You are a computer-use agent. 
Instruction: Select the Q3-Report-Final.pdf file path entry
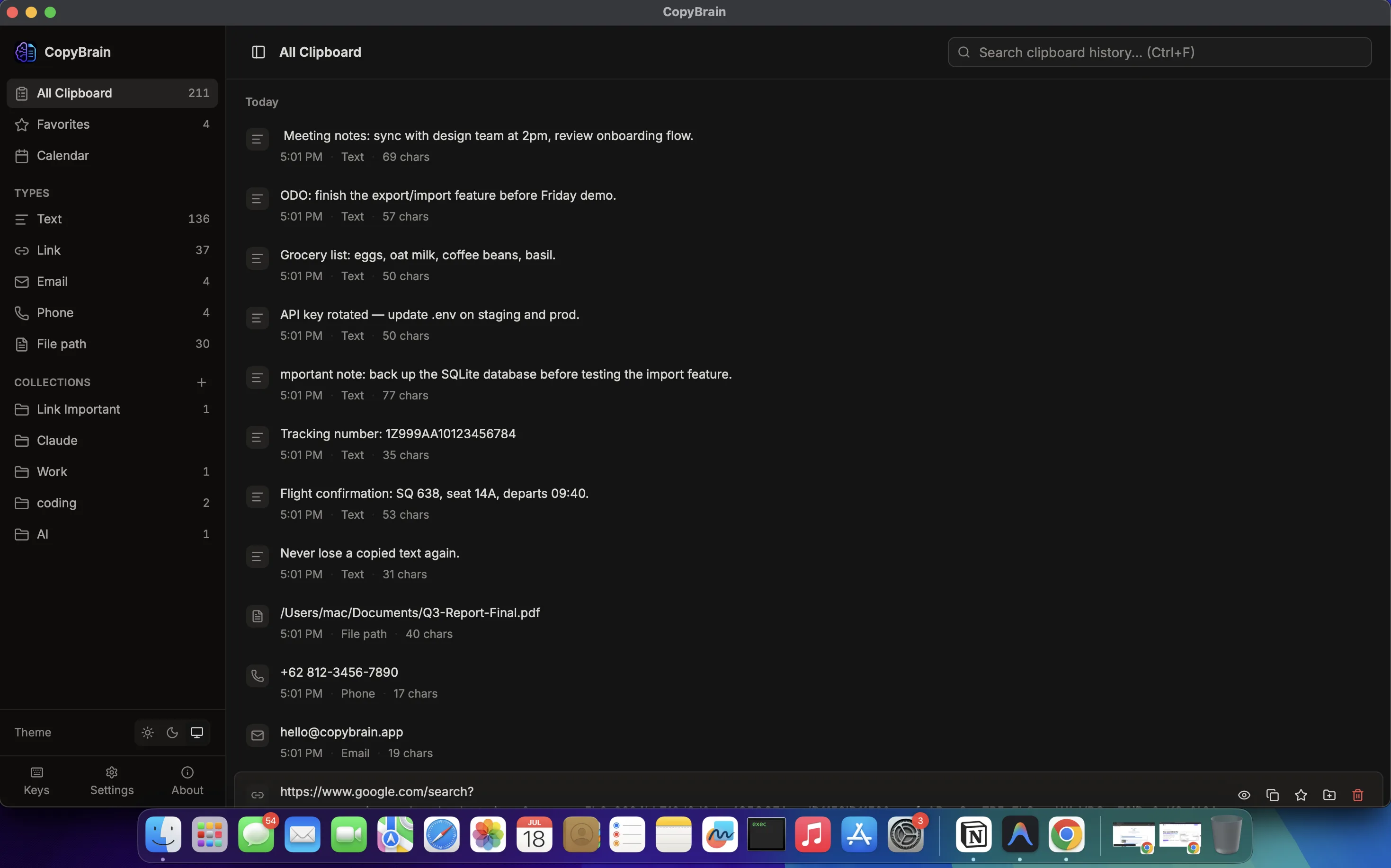coord(808,623)
